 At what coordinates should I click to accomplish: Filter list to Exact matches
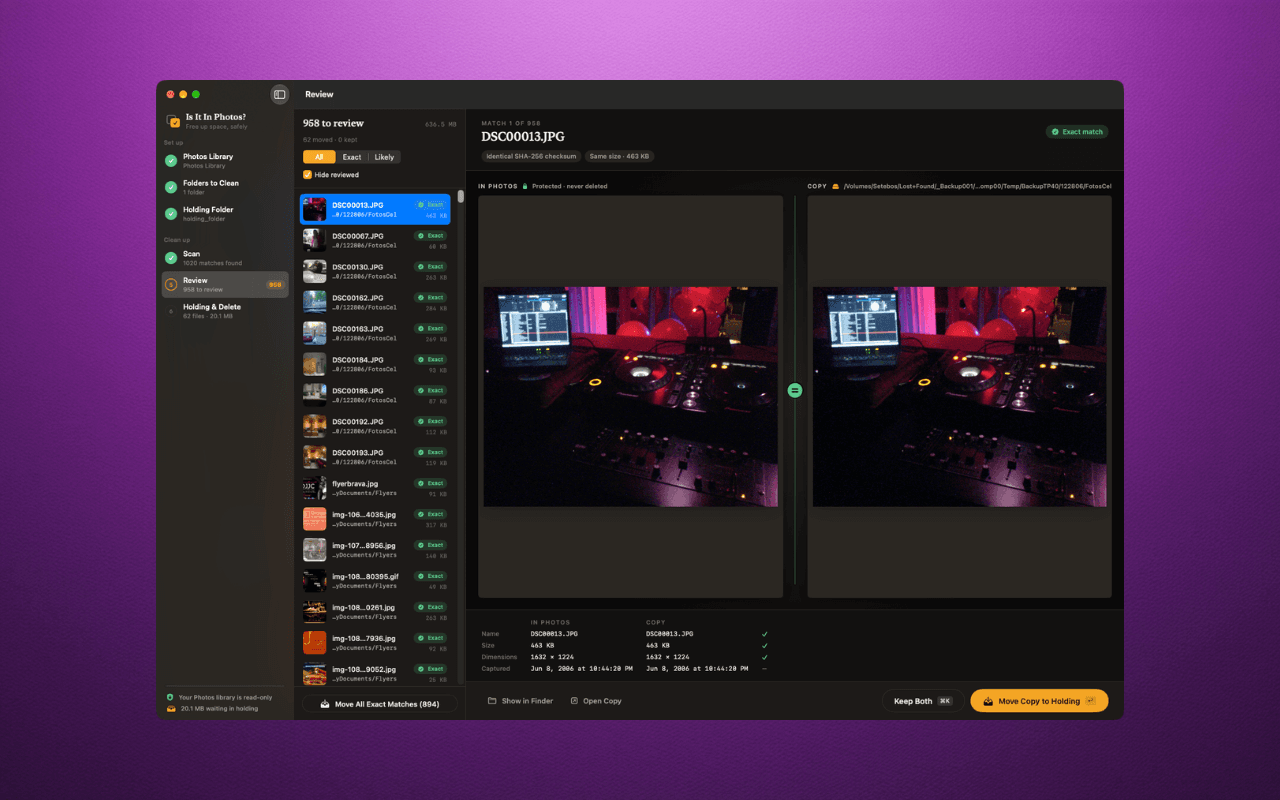pyautogui.click(x=352, y=157)
